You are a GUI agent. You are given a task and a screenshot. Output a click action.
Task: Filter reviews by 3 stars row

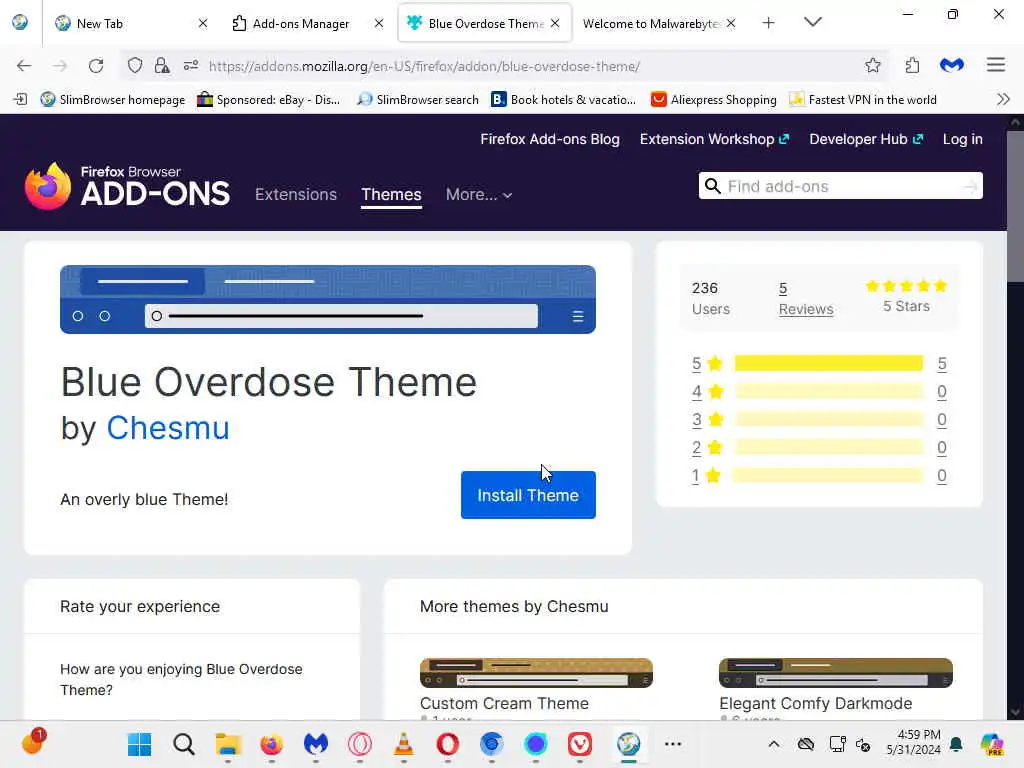(819, 419)
